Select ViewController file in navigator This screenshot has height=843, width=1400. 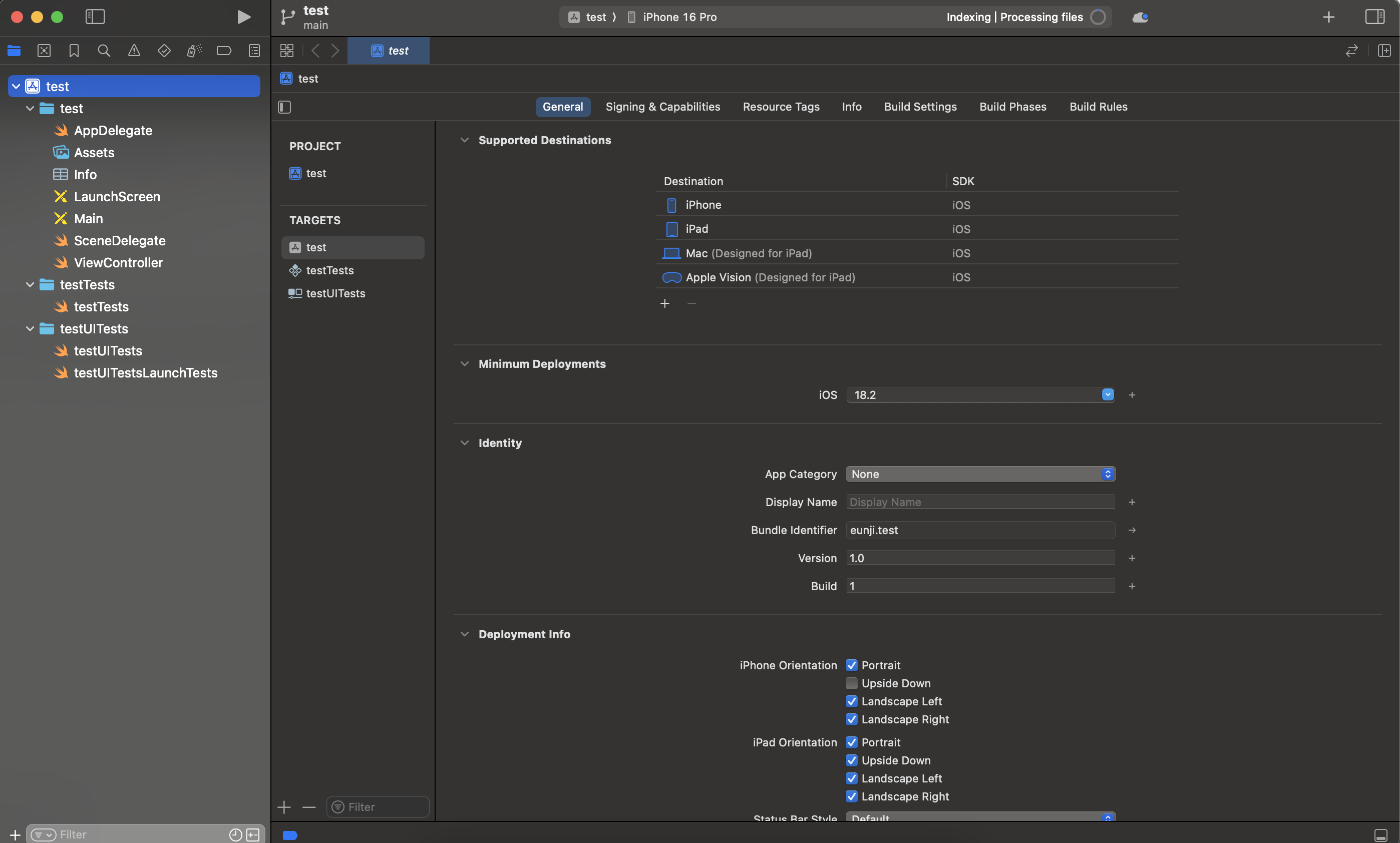pos(118,263)
